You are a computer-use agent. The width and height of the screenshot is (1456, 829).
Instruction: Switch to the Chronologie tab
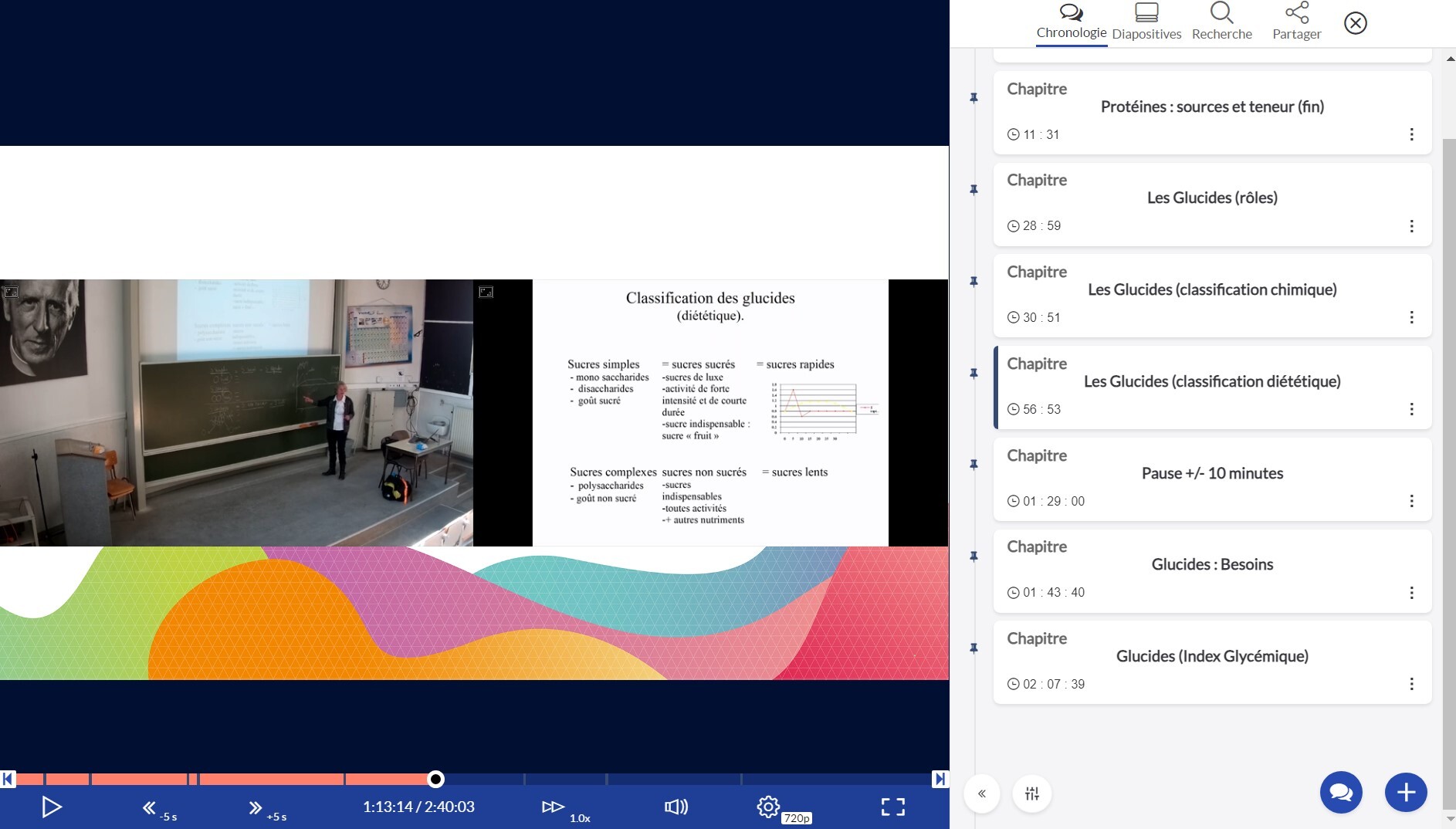[x=1071, y=22]
